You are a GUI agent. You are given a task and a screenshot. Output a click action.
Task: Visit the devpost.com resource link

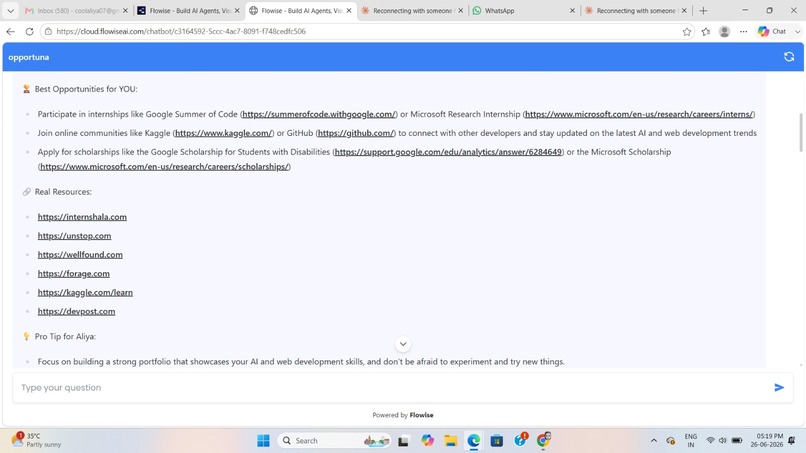coord(77,312)
